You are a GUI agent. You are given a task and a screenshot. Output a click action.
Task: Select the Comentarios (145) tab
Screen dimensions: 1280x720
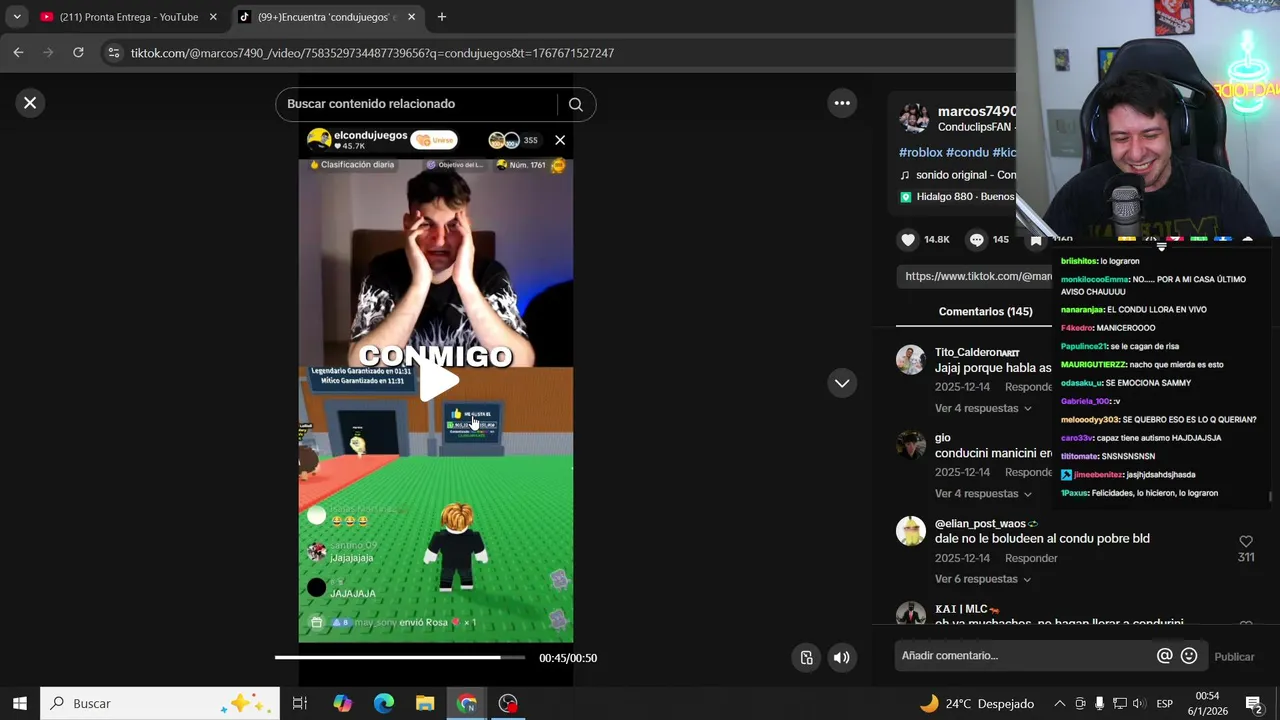pyautogui.click(x=985, y=312)
